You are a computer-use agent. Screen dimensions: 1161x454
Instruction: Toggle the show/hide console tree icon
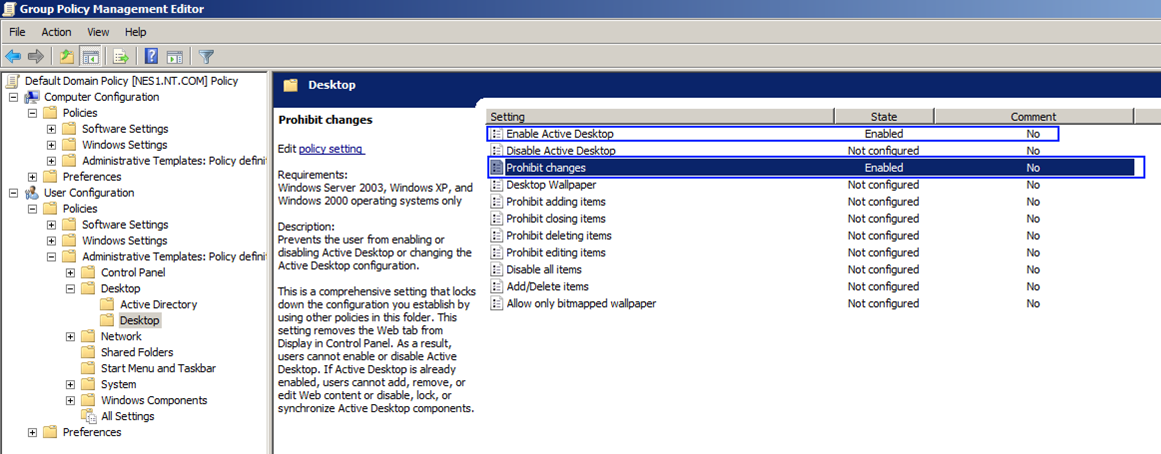[x=91, y=56]
